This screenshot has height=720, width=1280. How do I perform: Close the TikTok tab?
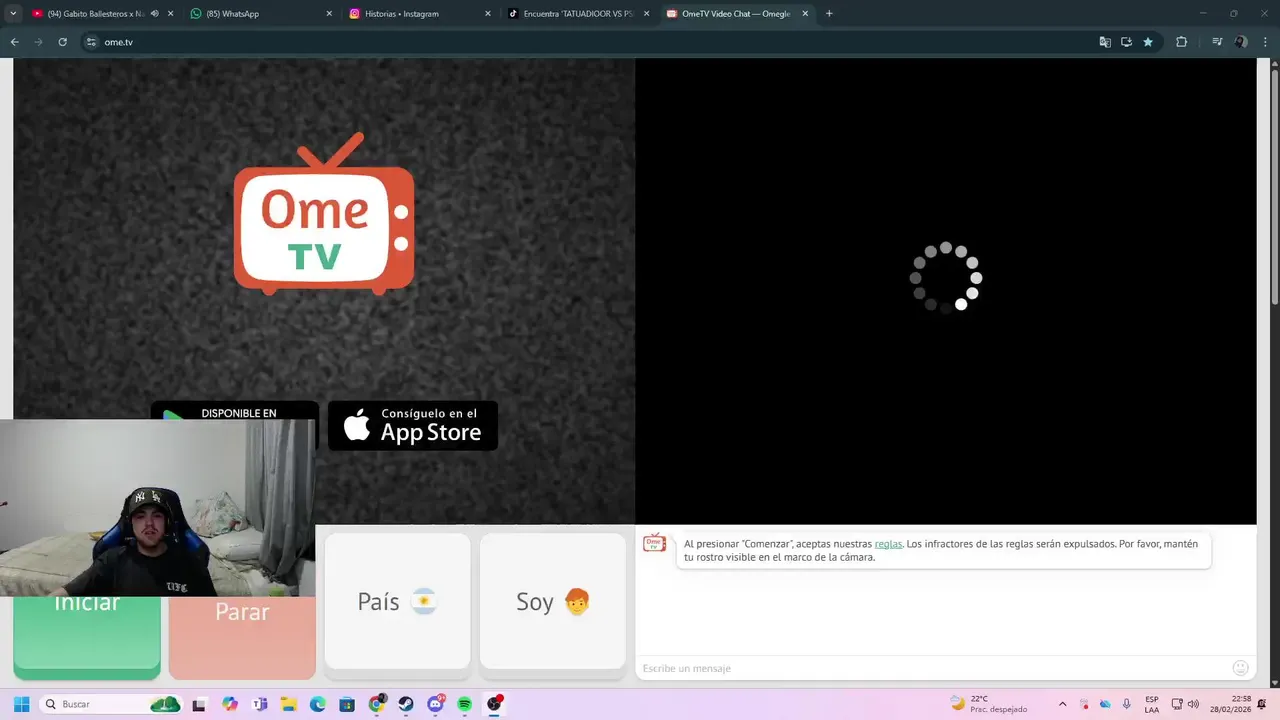[x=646, y=13]
